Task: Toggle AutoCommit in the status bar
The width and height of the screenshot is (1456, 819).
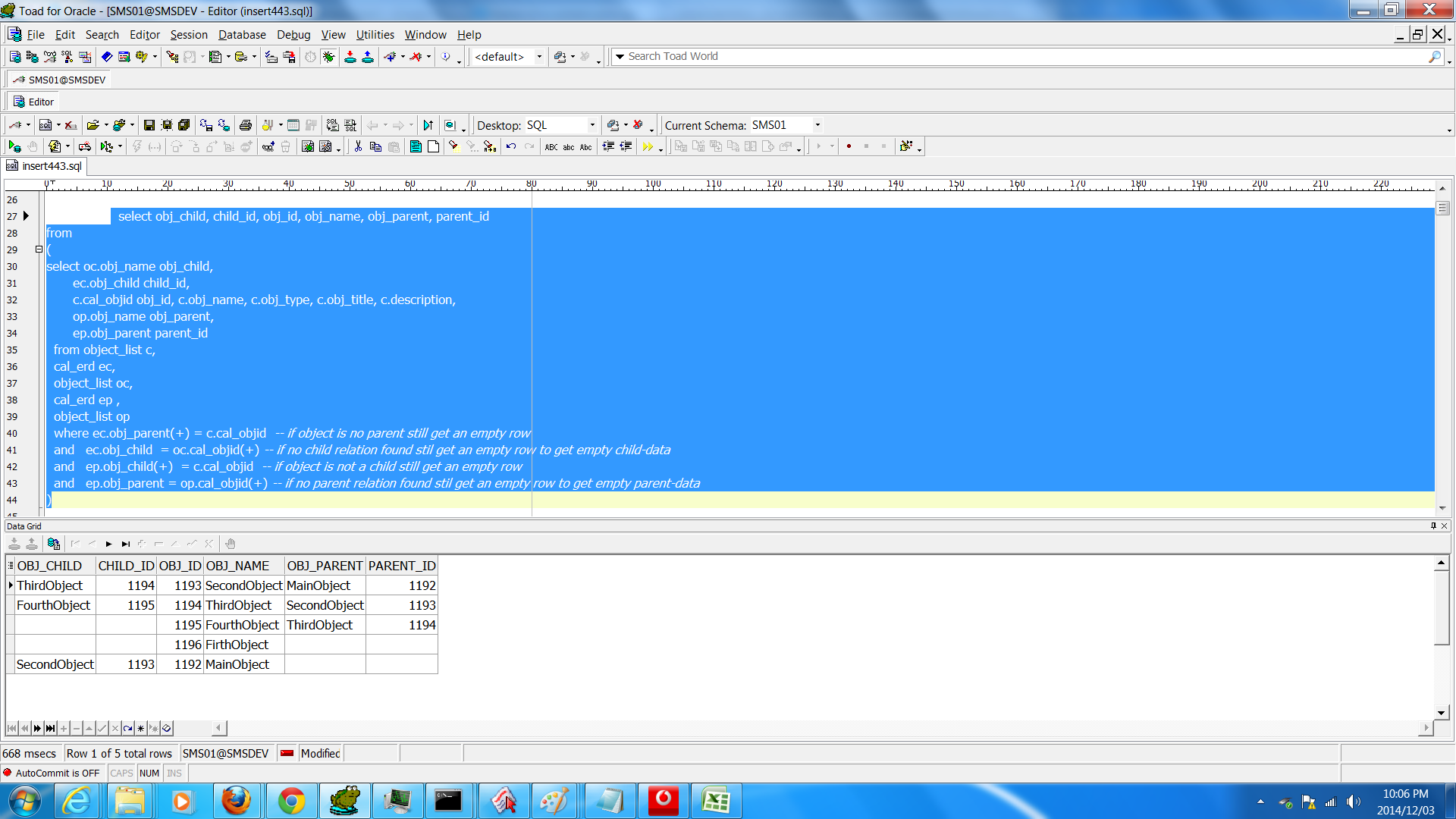Action: (x=52, y=773)
